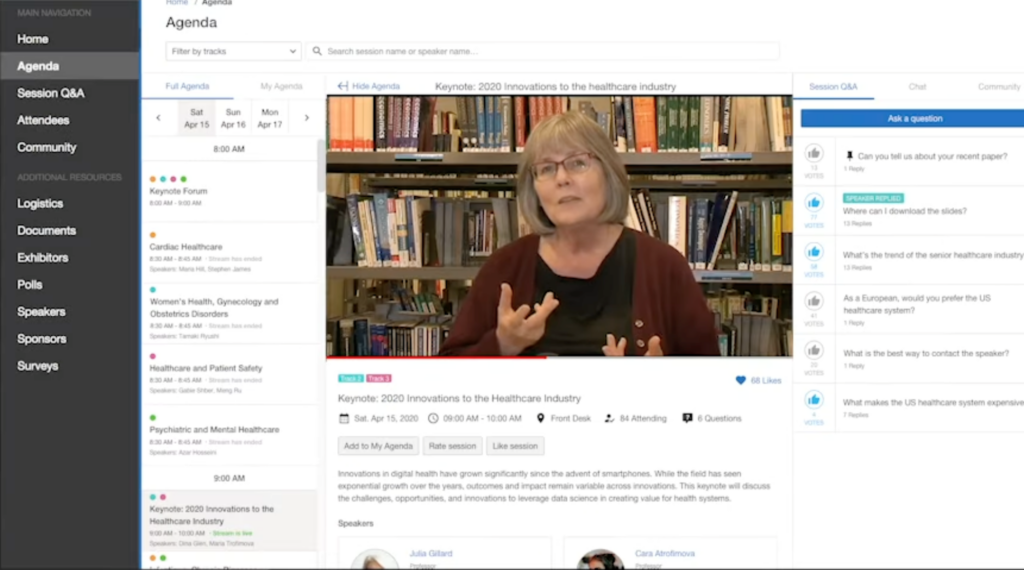Select Mon Apr 17 date
The height and width of the screenshot is (570, 1024).
pyautogui.click(x=270, y=118)
